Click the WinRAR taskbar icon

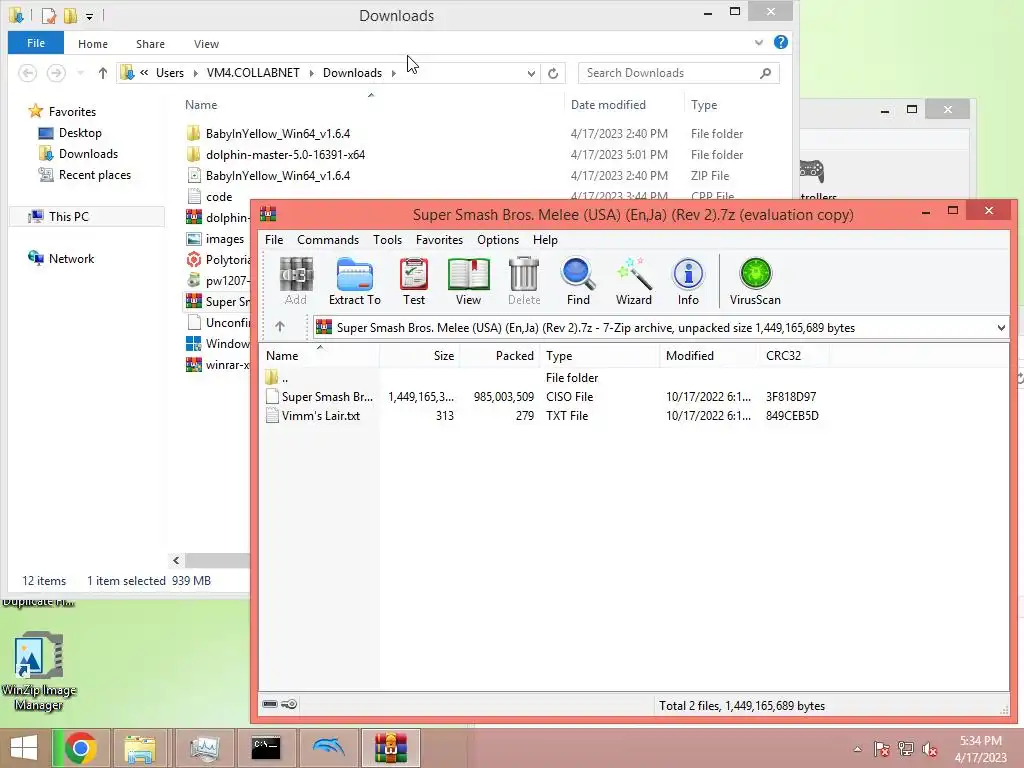pos(391,748)
